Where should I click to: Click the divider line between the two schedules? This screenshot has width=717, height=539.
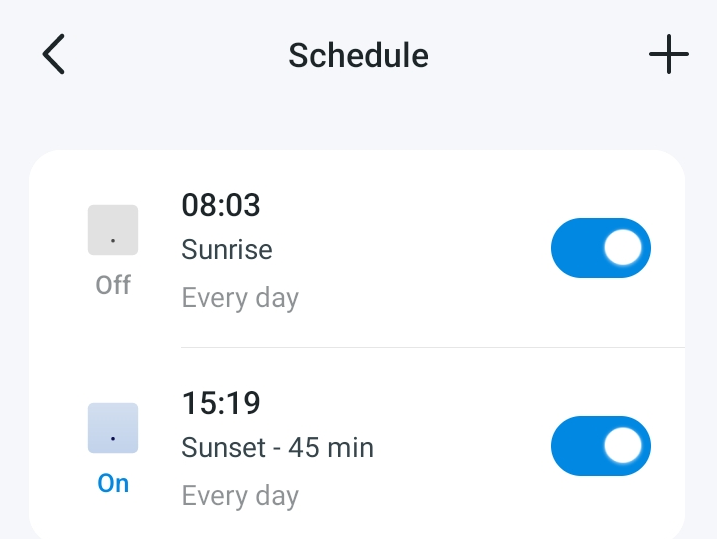[x=432, y=348]
